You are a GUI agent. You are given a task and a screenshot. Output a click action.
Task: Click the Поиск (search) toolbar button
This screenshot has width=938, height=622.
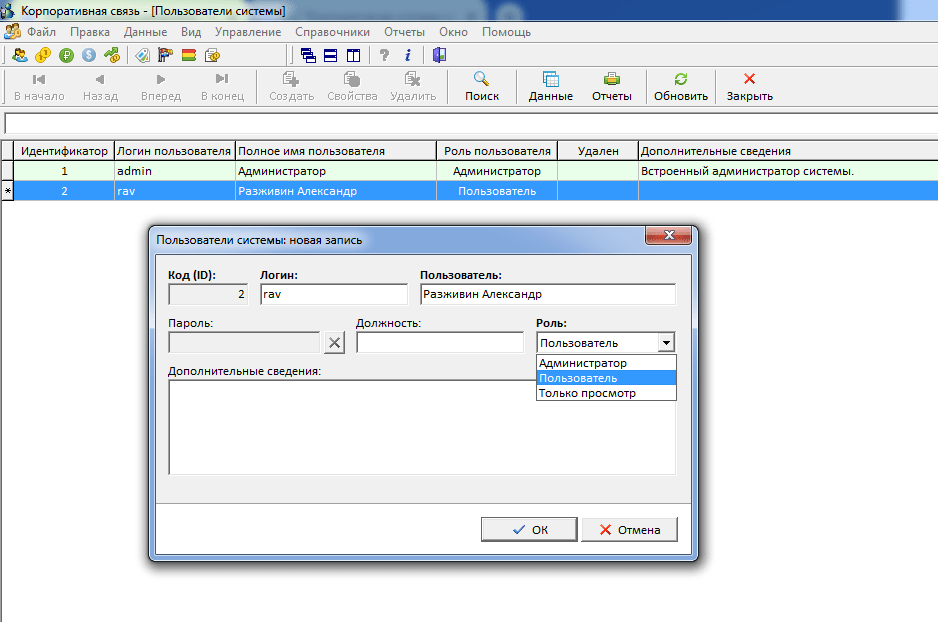[x=481, y=87]
